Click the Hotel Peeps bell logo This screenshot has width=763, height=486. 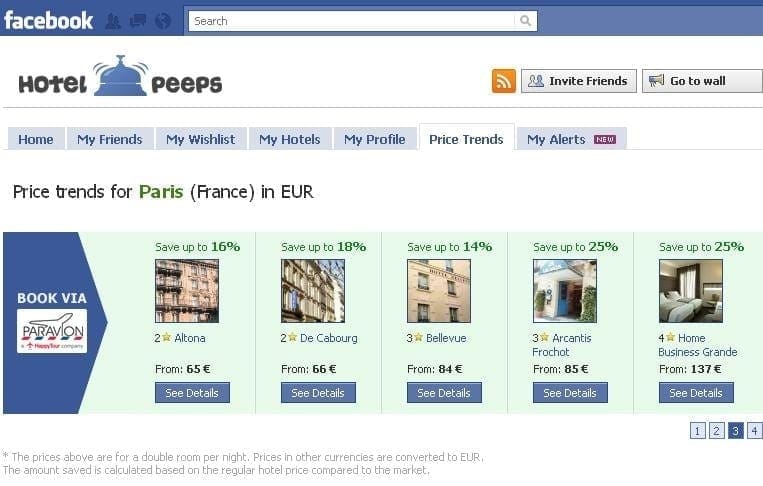(120, 78)
